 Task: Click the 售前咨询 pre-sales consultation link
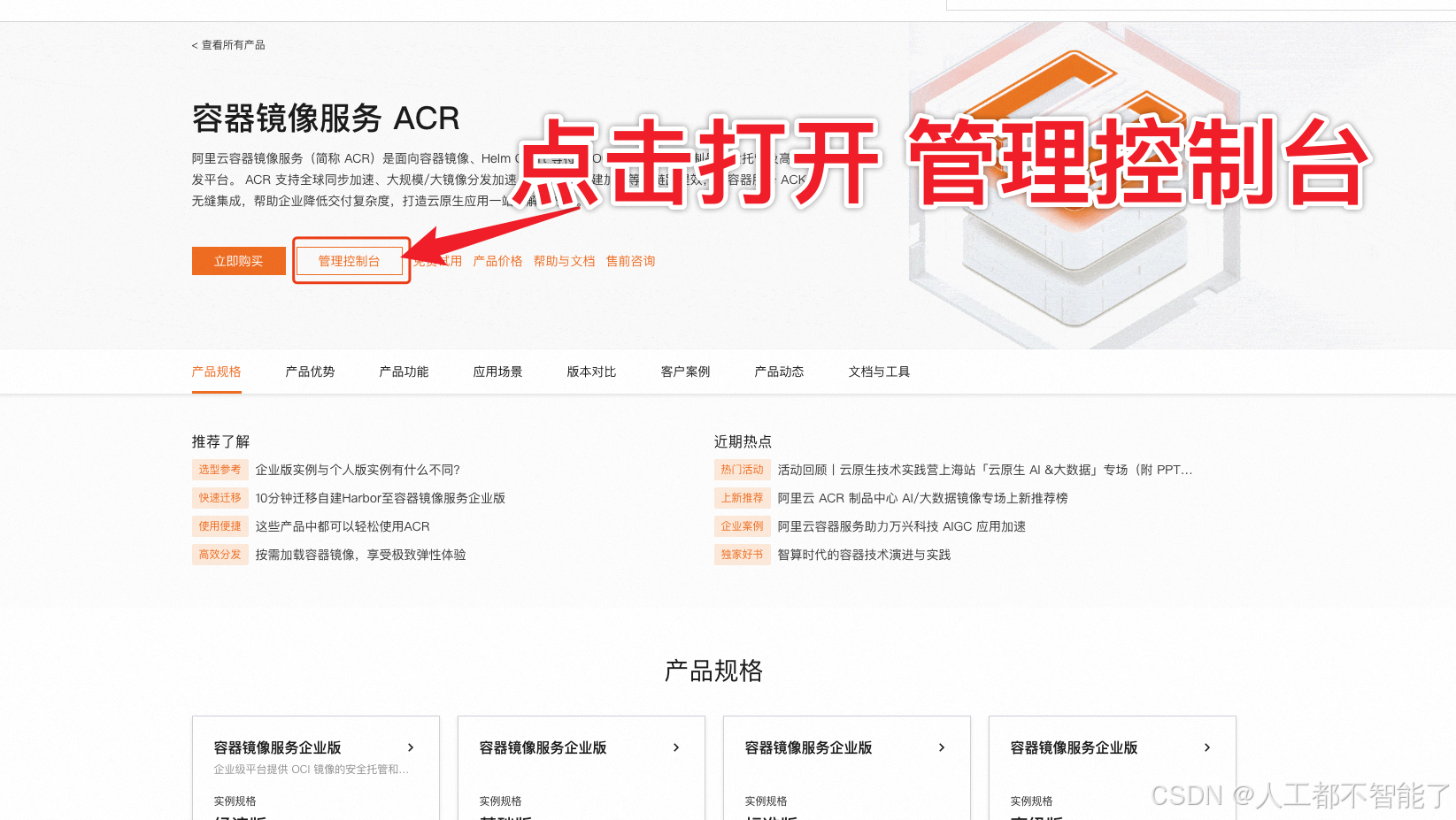(630, 260)
